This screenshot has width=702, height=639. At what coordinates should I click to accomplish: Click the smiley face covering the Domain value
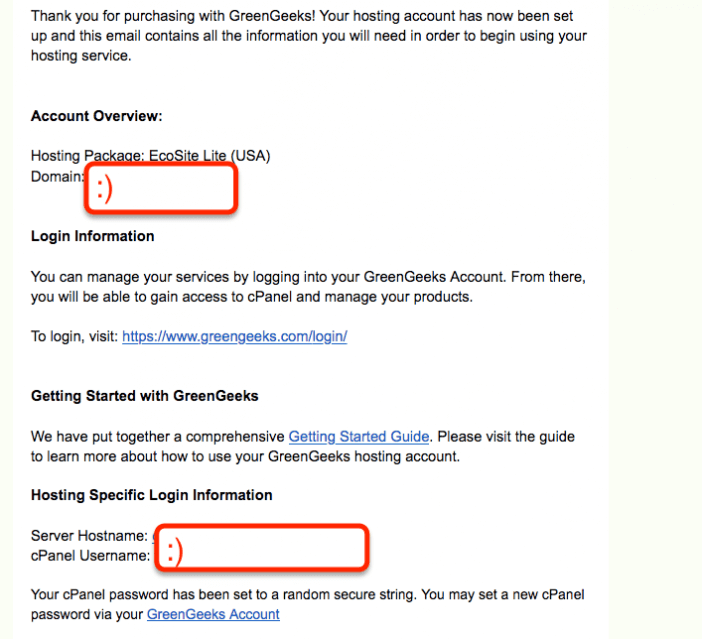(104, 188)
